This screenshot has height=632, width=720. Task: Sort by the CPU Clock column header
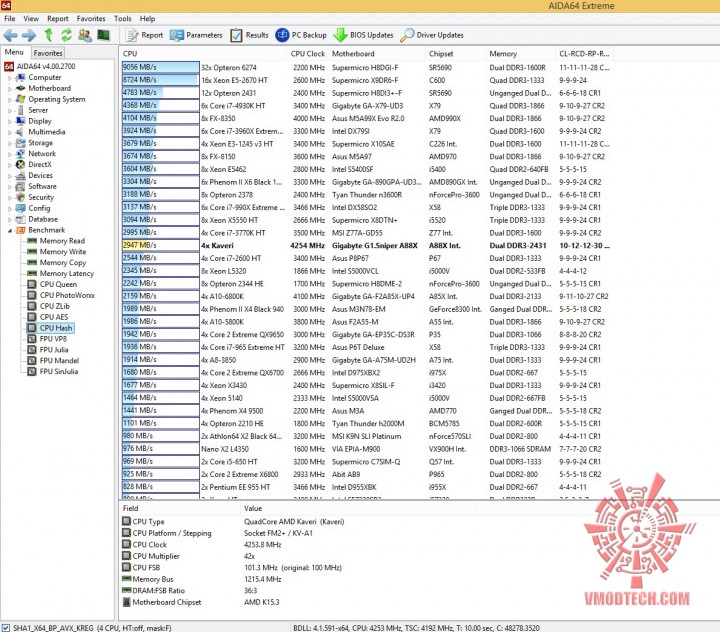[x=307, y=54]
